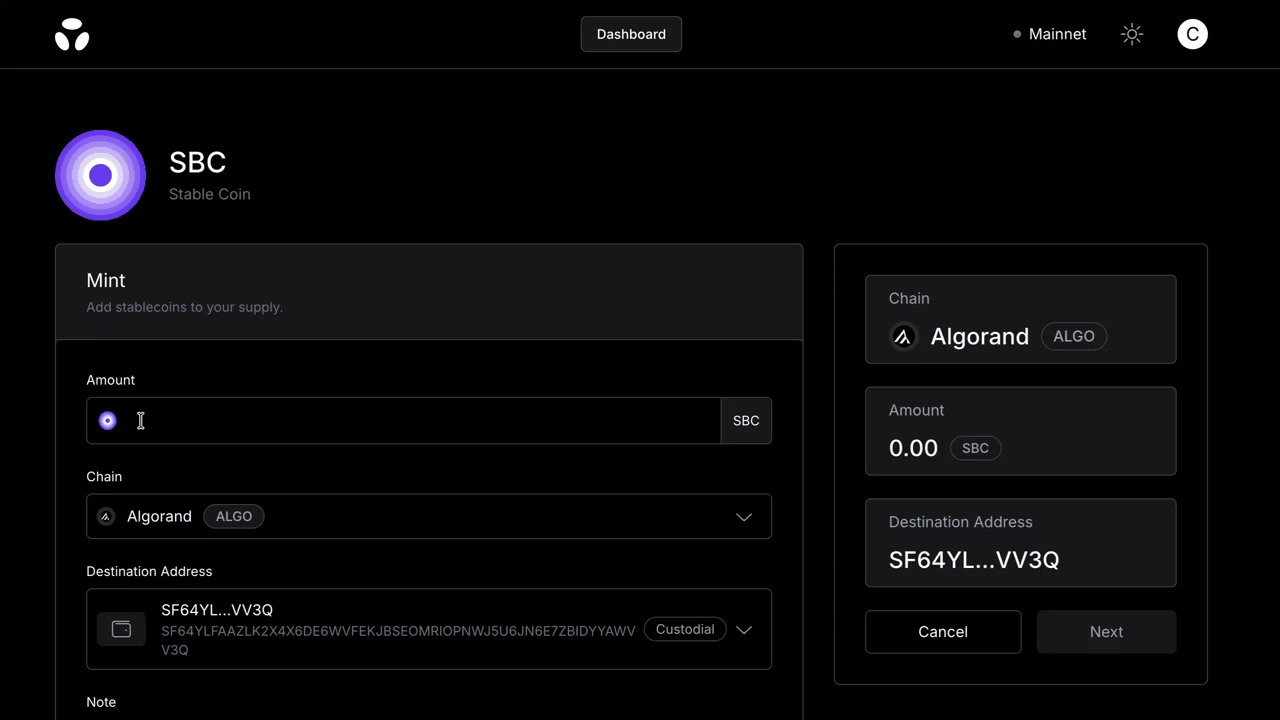
Task: Click the Algorand chain icon in summary panel
Action: (903, 336)
